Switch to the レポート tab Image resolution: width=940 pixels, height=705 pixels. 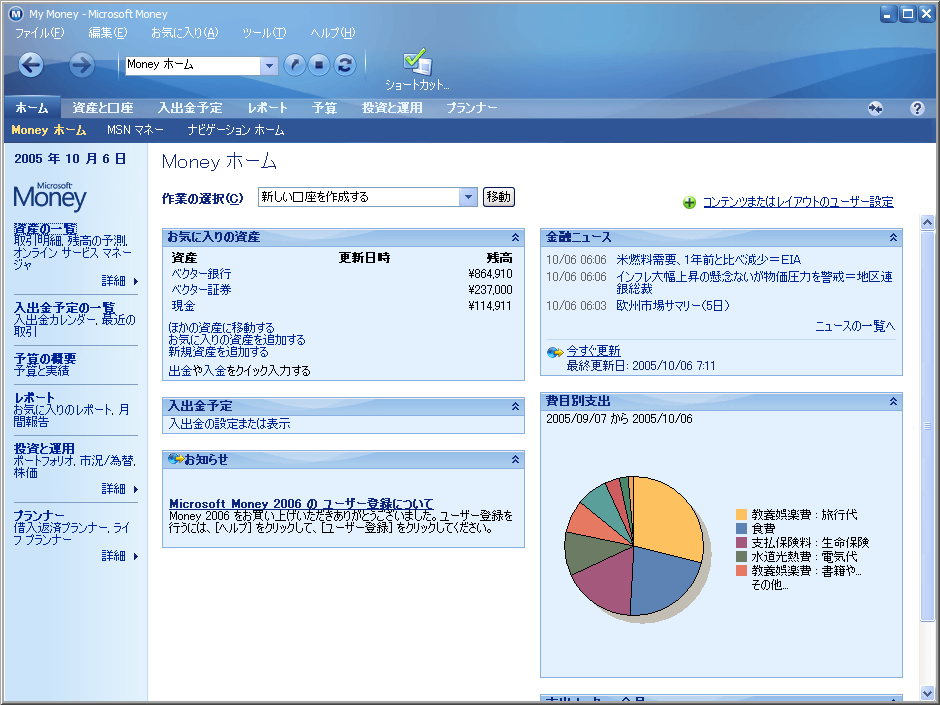click(x=267, y=108)
